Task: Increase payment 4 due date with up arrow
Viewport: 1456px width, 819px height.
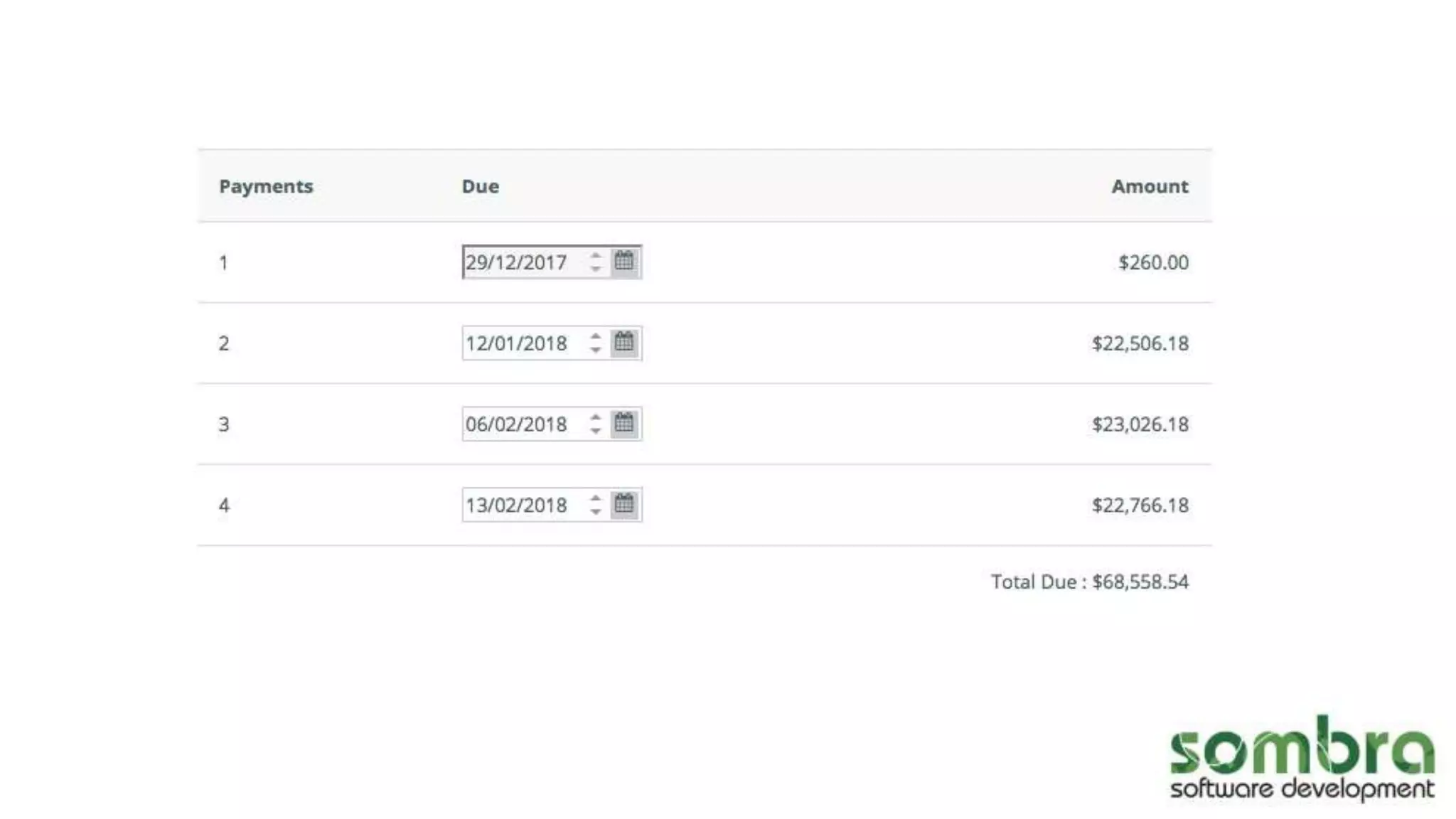Action: (596, 498)
